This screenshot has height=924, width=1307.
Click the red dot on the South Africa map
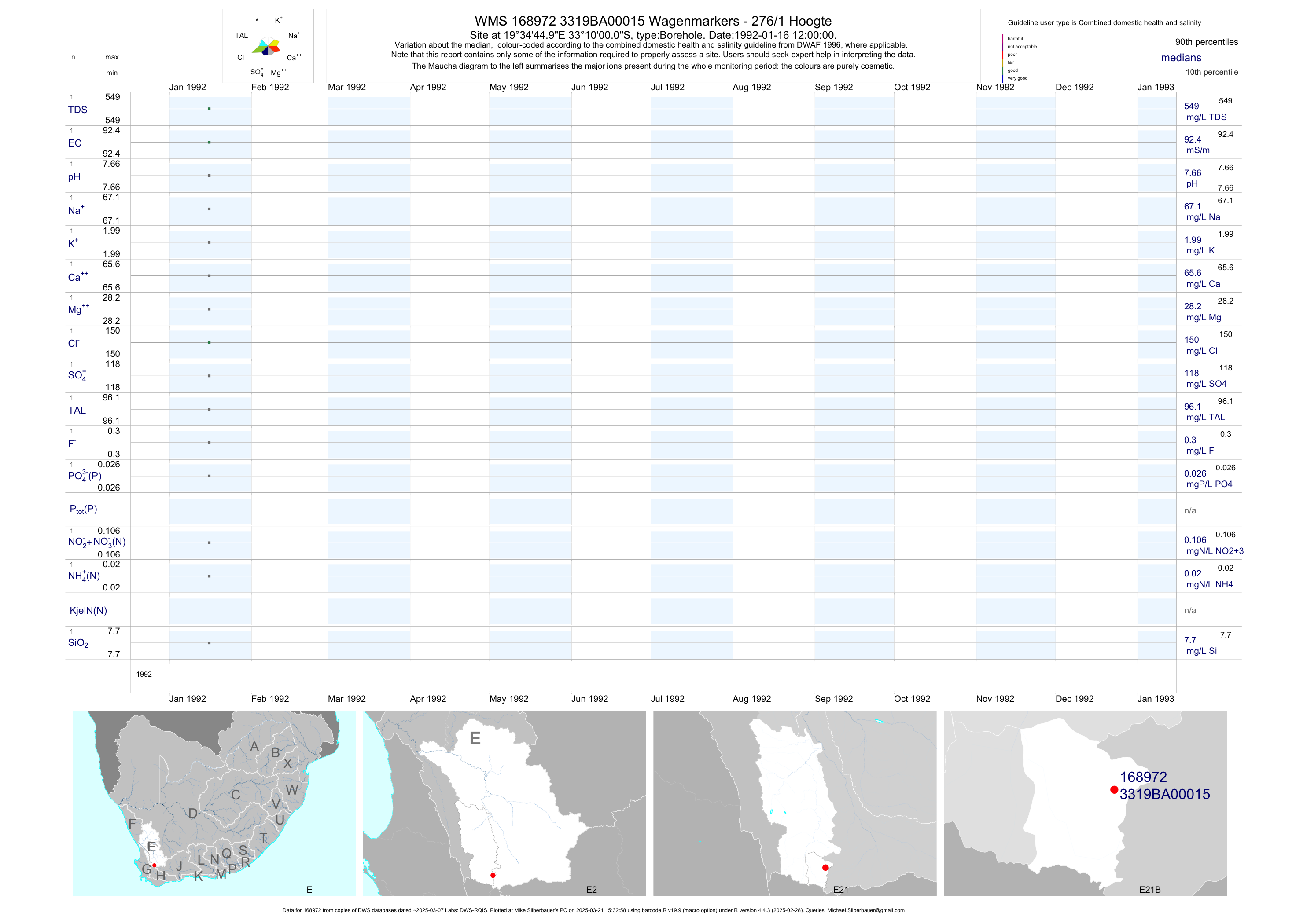pyautogui.click(x=154, y=865)
